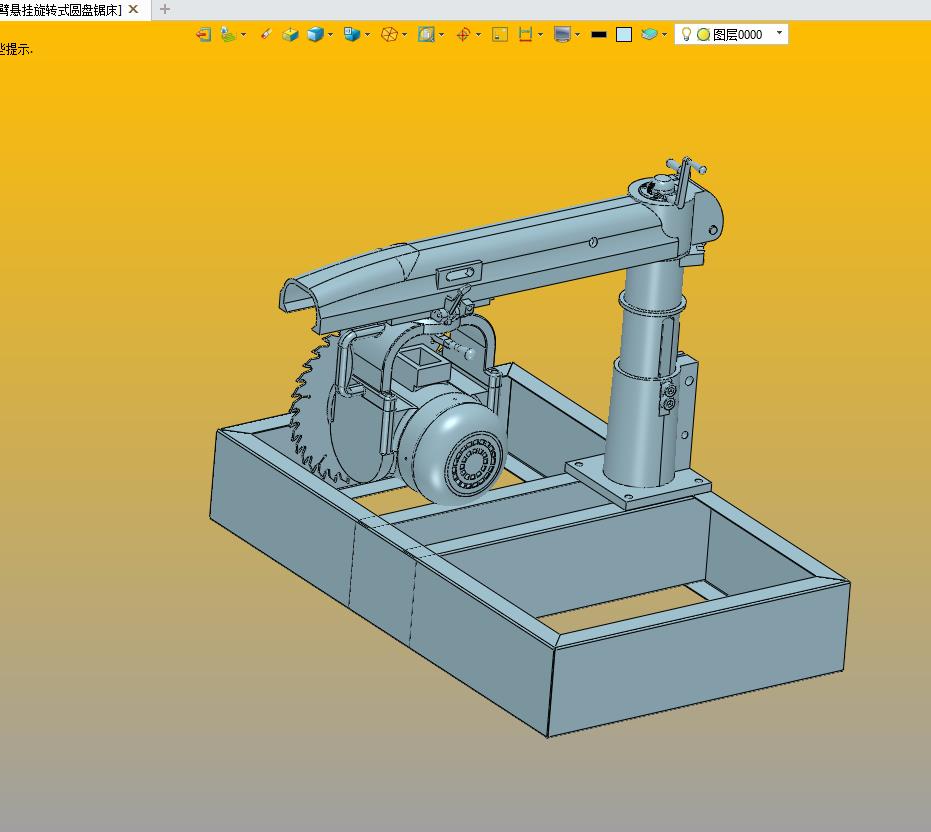Image resolution: width=931 pixels, height=832 pixels.
Task: Expand the monitor display dropdown arrow
Action: click(x=577, y=34)
